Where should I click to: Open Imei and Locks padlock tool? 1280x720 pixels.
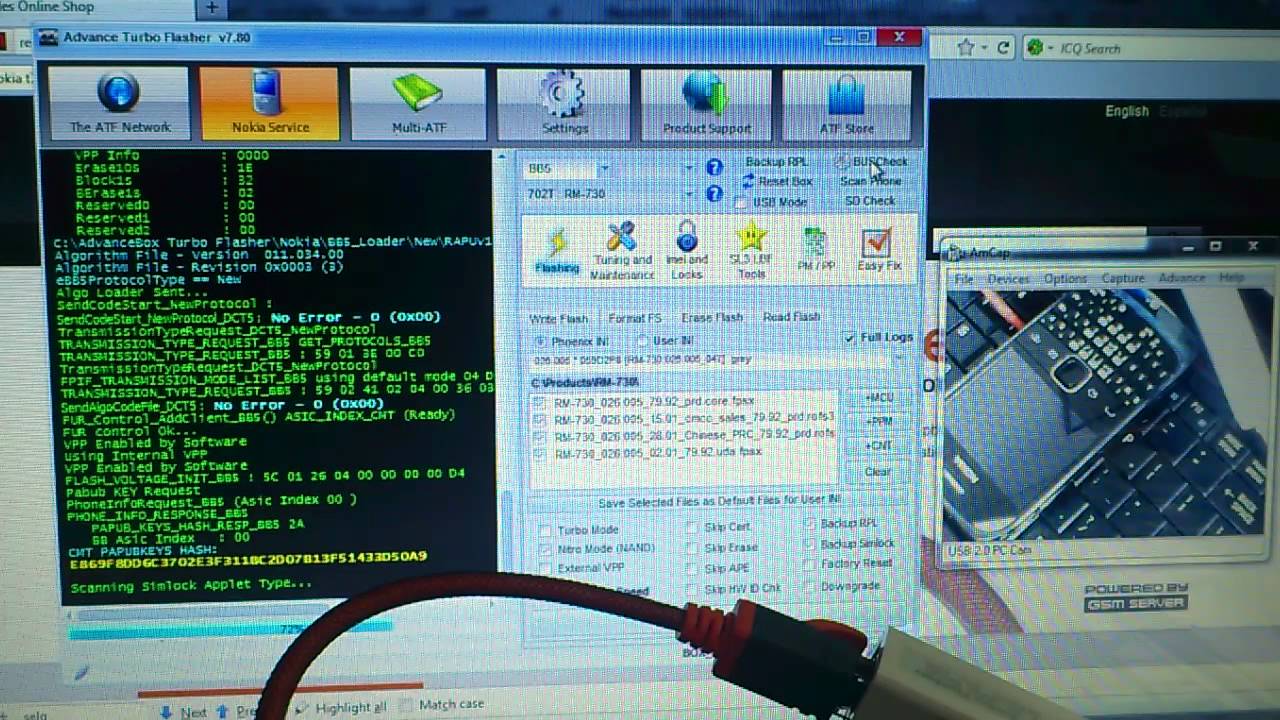tap(686, 251)
